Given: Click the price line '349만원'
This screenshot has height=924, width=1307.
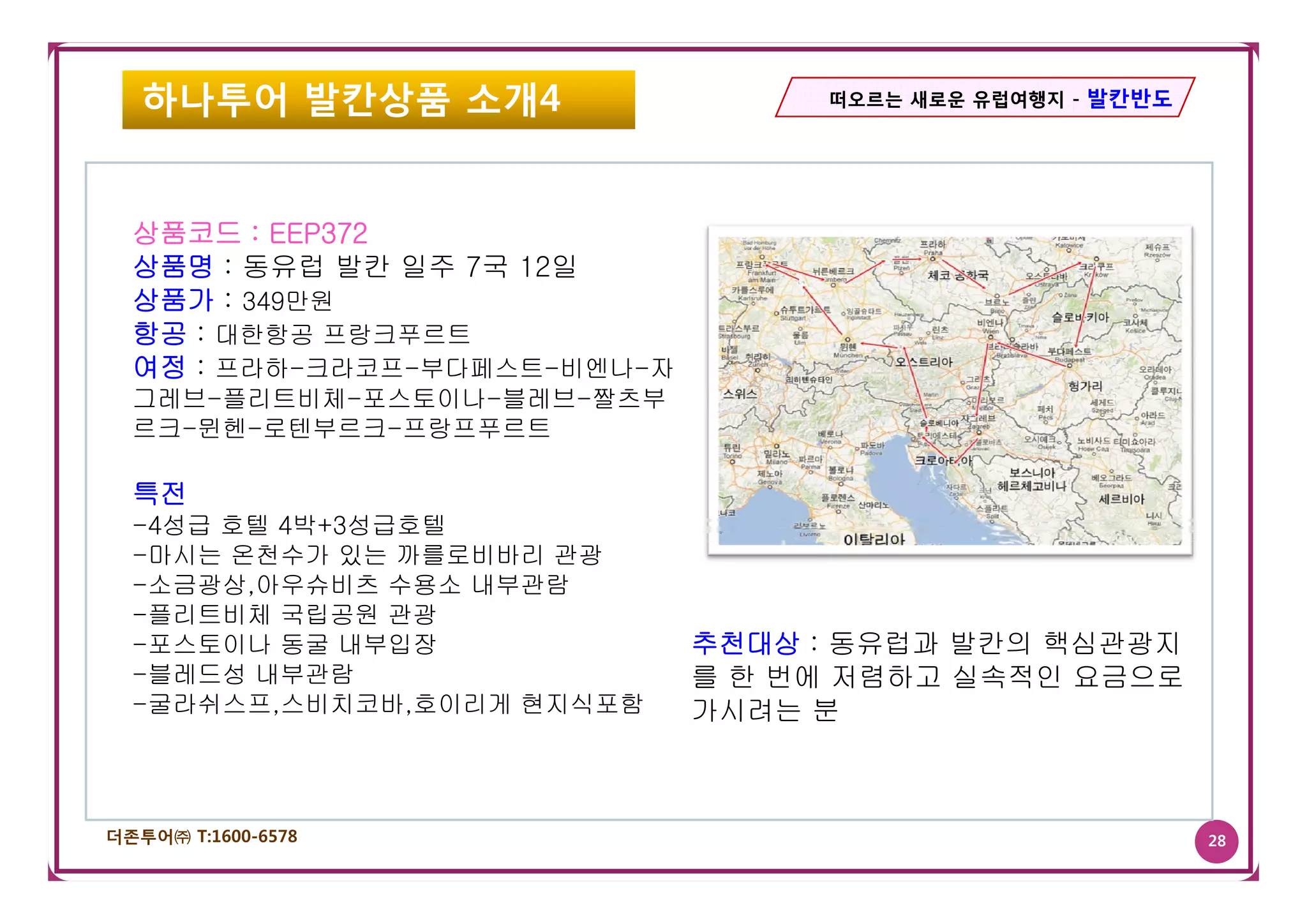Looking at the screenshot, I should point(233,300).
